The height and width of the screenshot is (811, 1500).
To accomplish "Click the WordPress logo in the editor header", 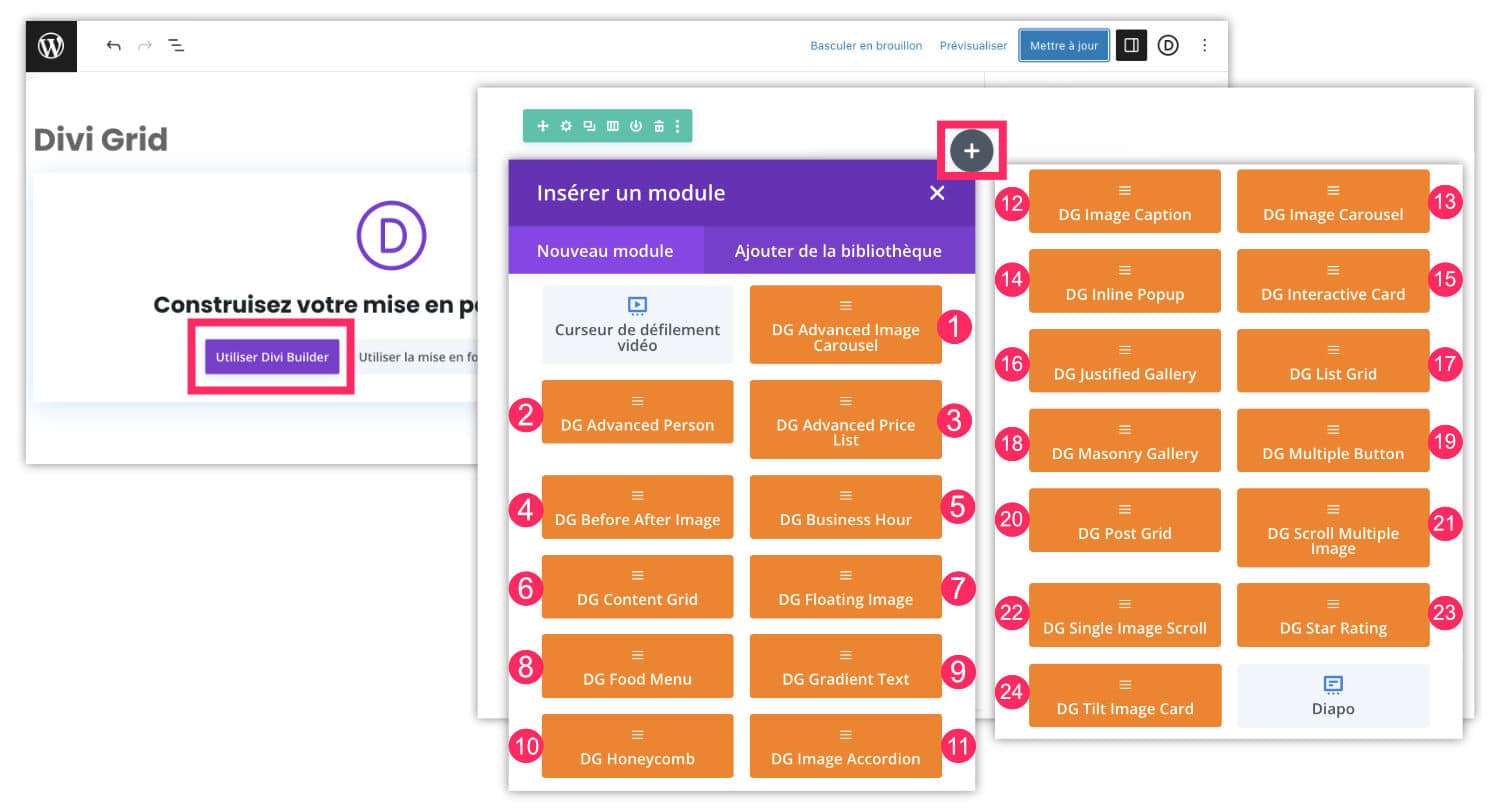I will point(51,46).
